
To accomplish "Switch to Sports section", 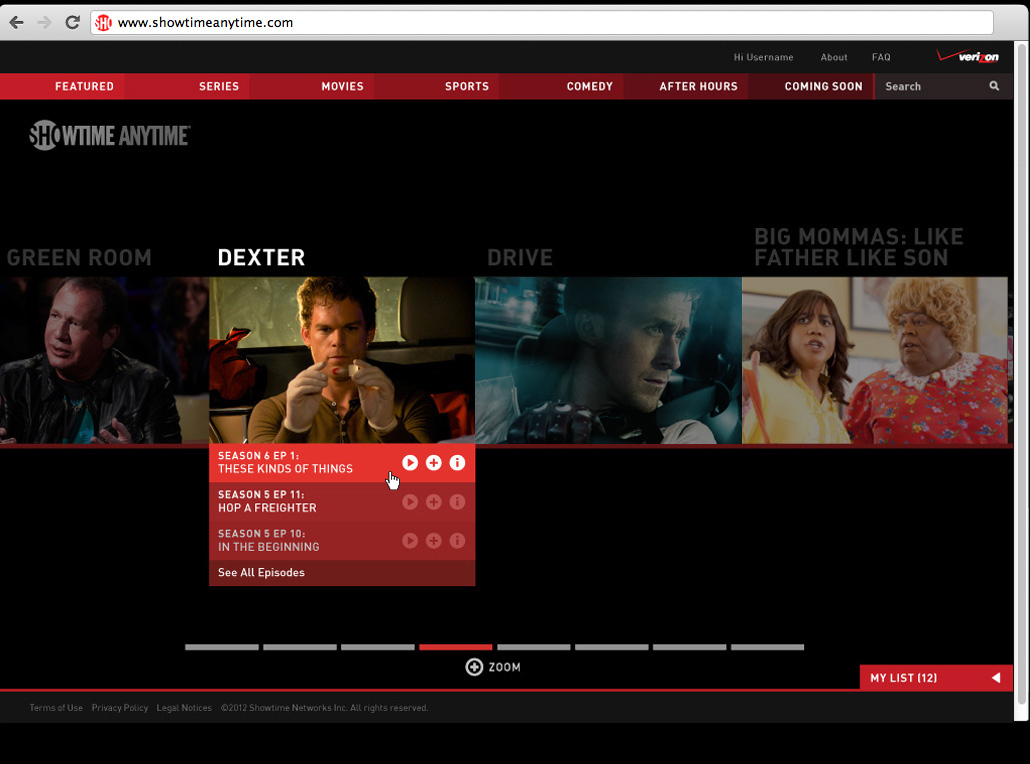I will tap(466, 86).
